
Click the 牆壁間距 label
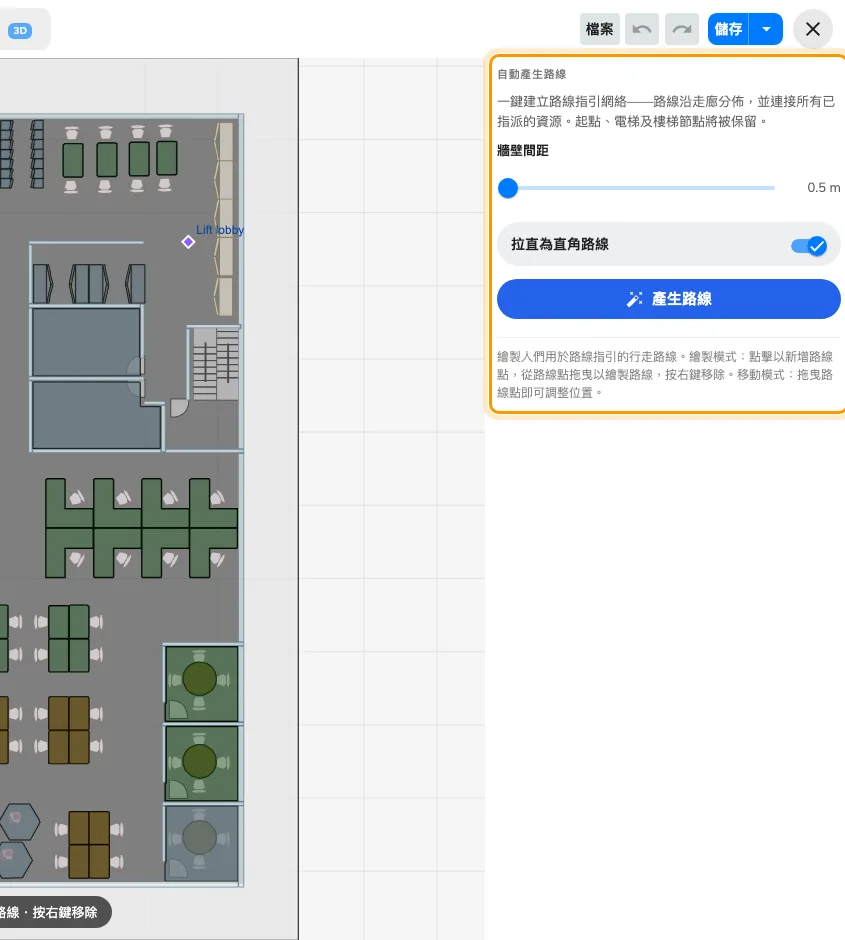[523, 150]
